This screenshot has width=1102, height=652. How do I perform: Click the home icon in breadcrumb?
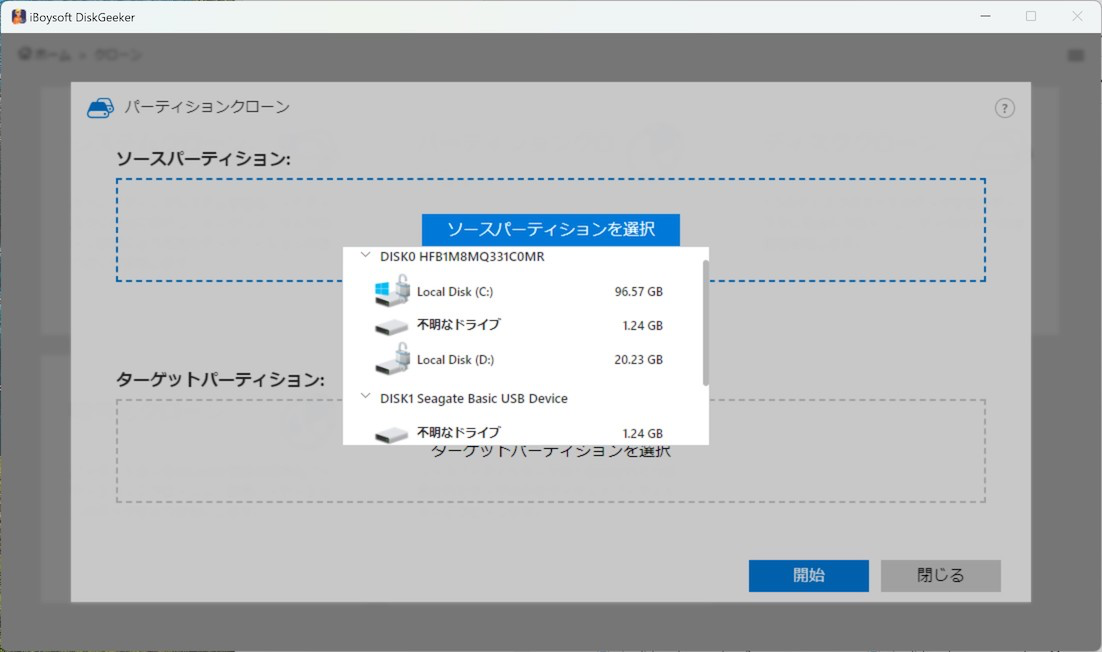25,53
